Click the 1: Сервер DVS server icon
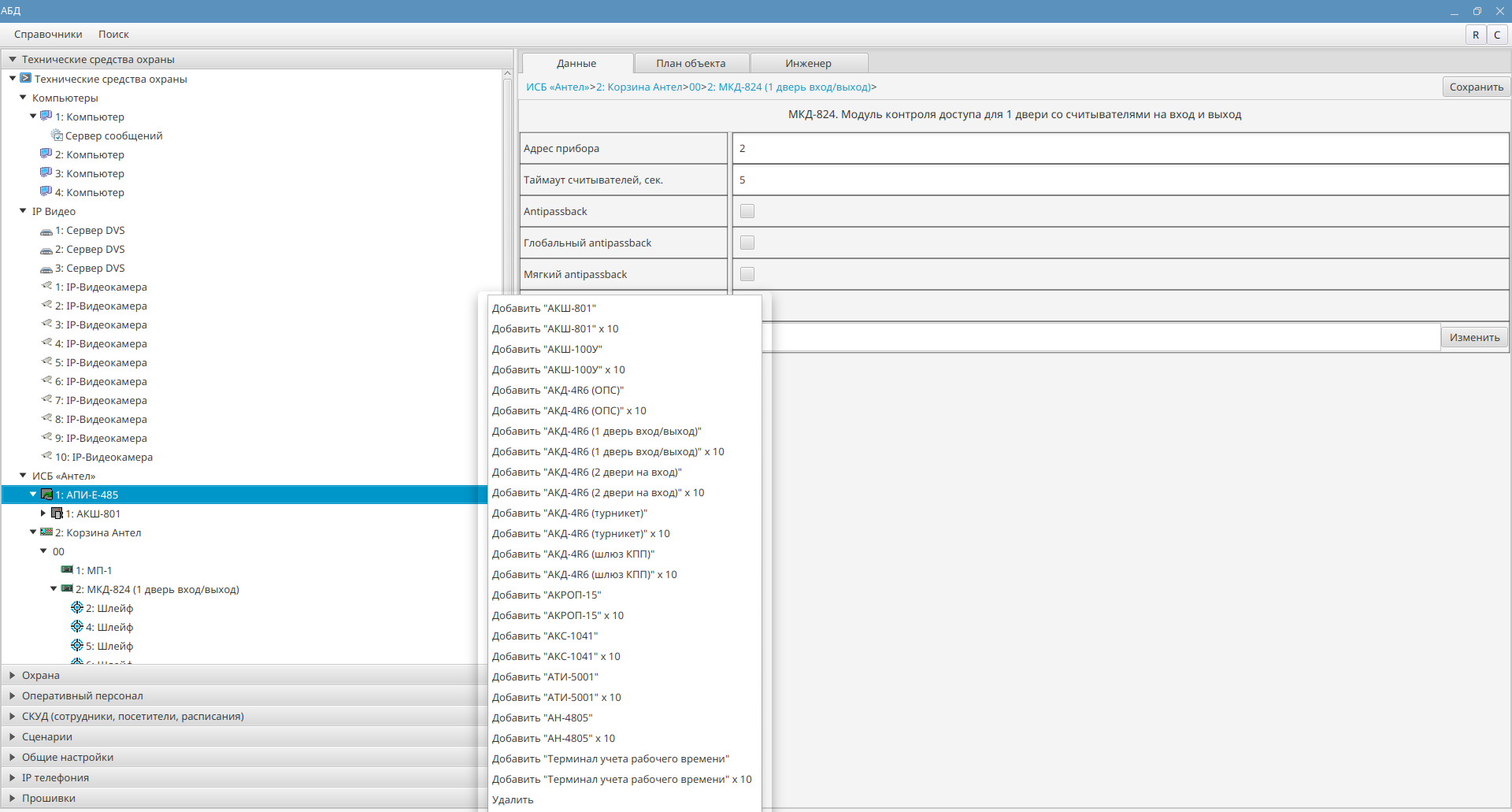Screen dimensions: 1512x812 pos(46,231)
